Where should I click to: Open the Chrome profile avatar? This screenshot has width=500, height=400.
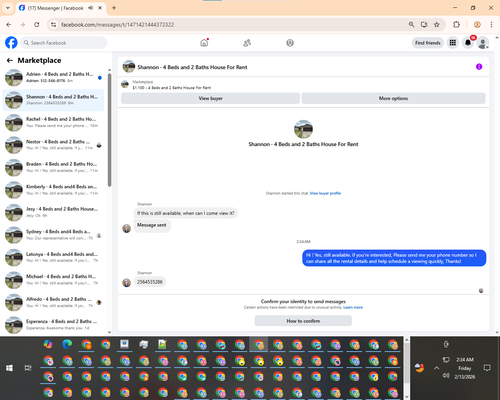pos(477,25)
